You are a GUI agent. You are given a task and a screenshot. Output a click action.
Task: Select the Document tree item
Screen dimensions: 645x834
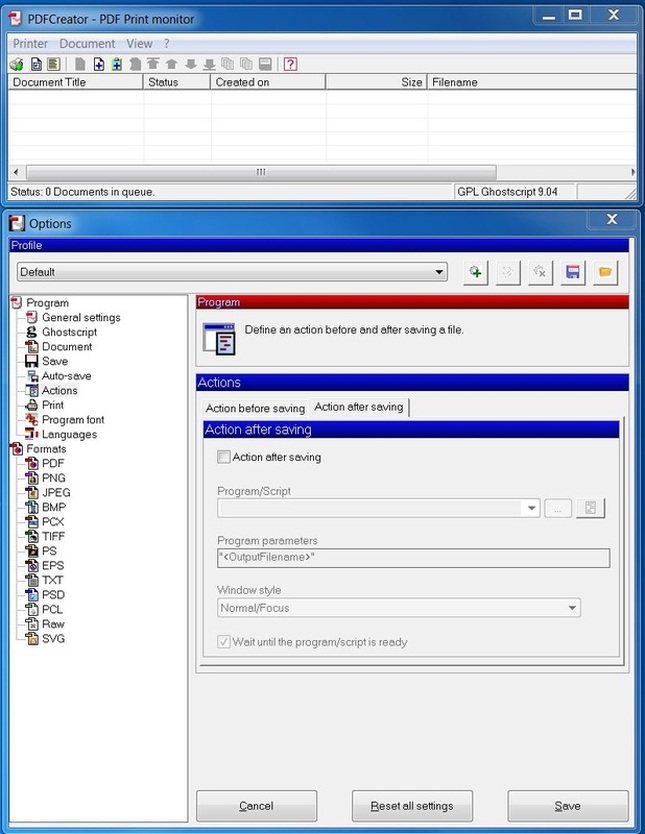(x=66, y=347)
